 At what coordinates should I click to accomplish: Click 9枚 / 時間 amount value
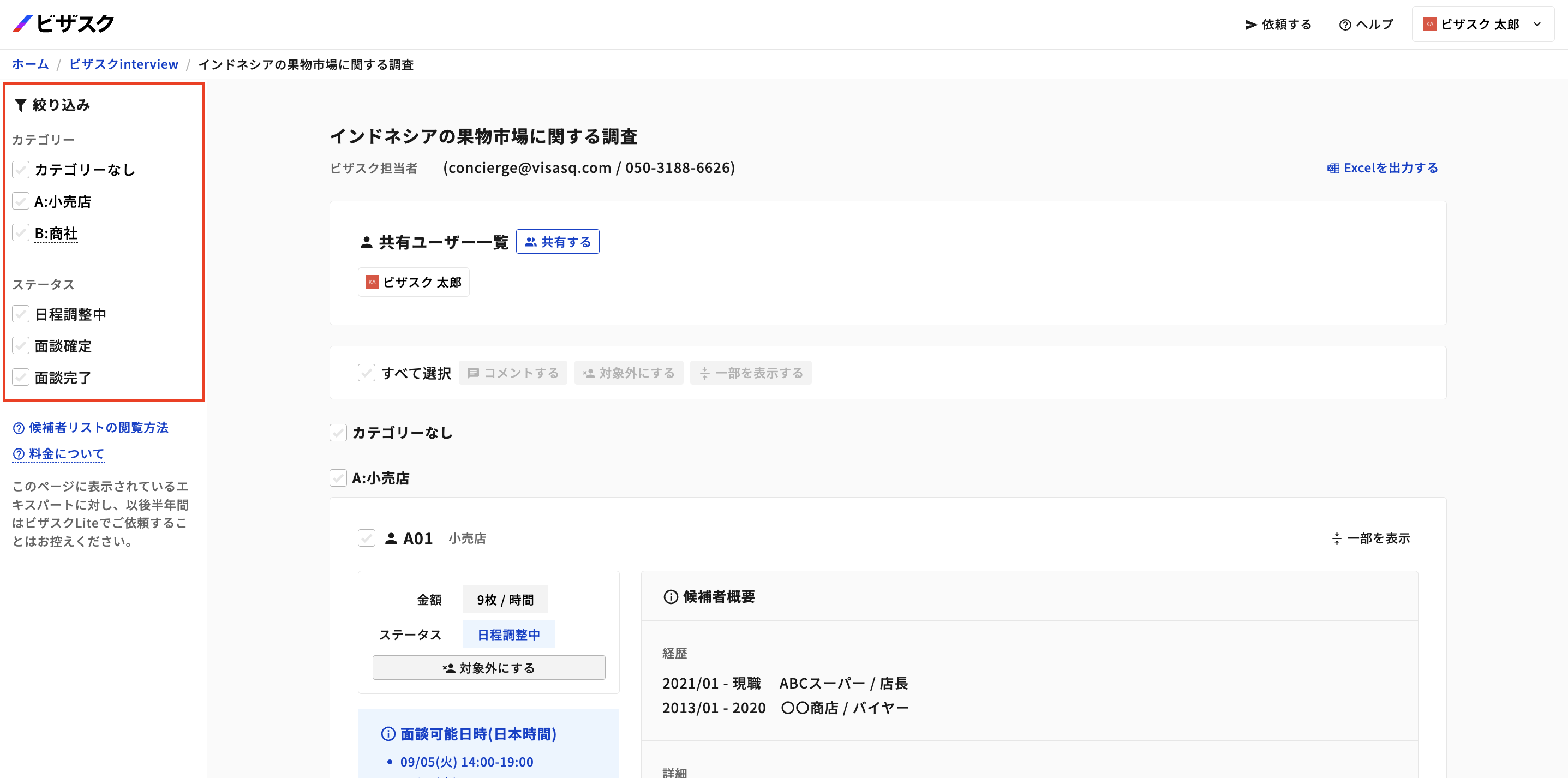(505, 600)
